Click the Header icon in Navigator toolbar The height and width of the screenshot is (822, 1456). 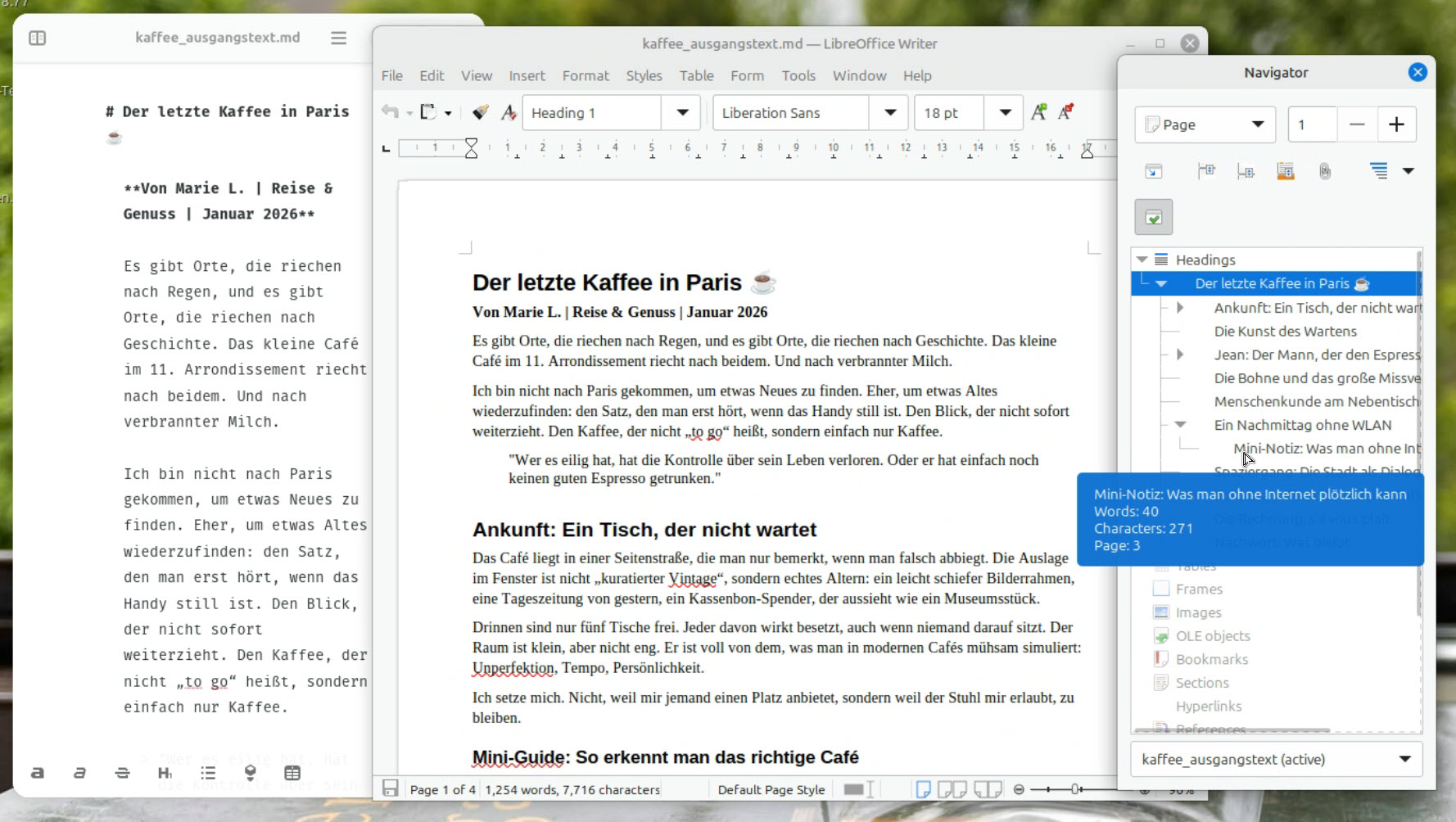[1206, 171]
